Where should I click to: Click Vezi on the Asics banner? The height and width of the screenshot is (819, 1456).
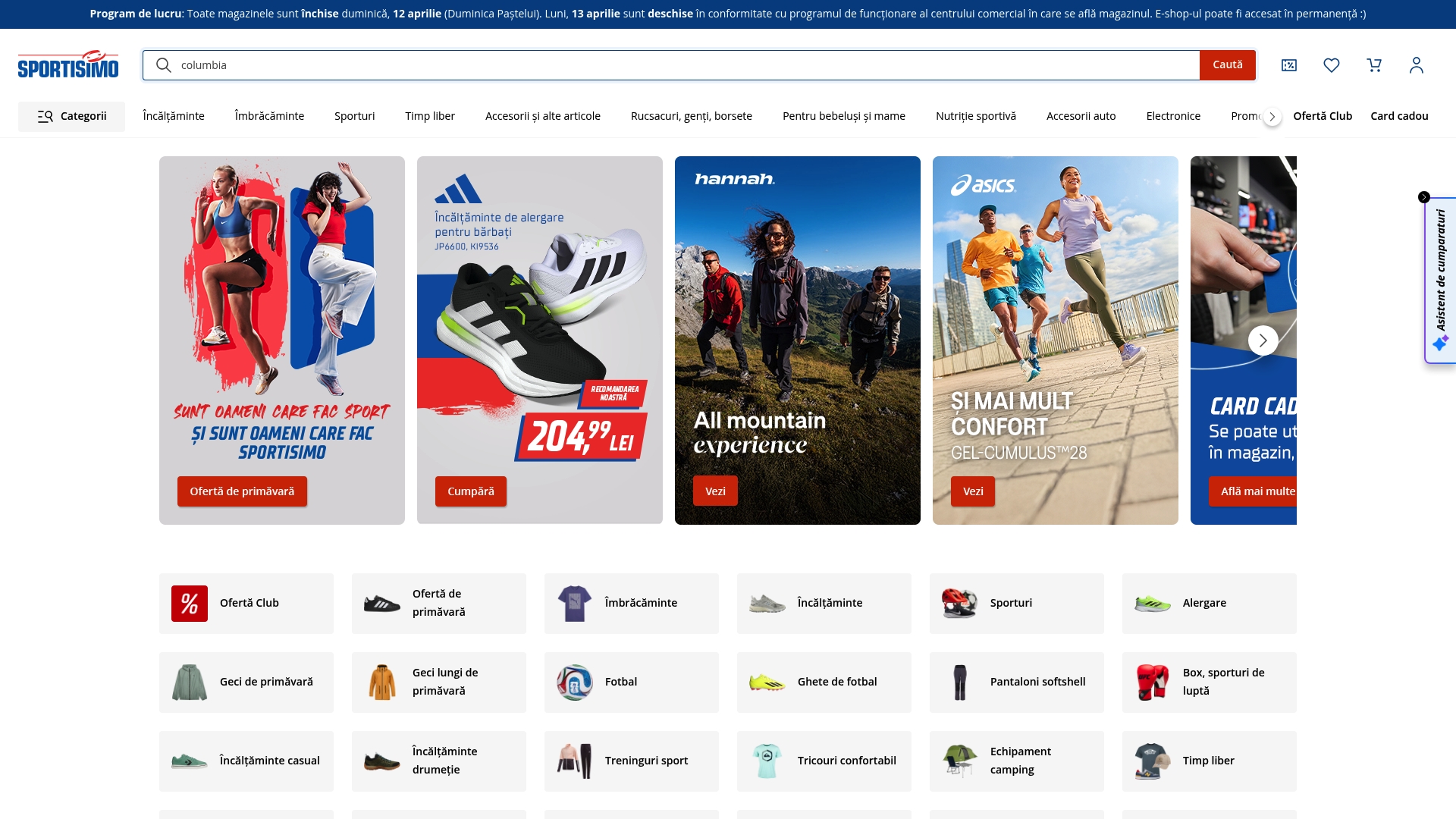973,491
